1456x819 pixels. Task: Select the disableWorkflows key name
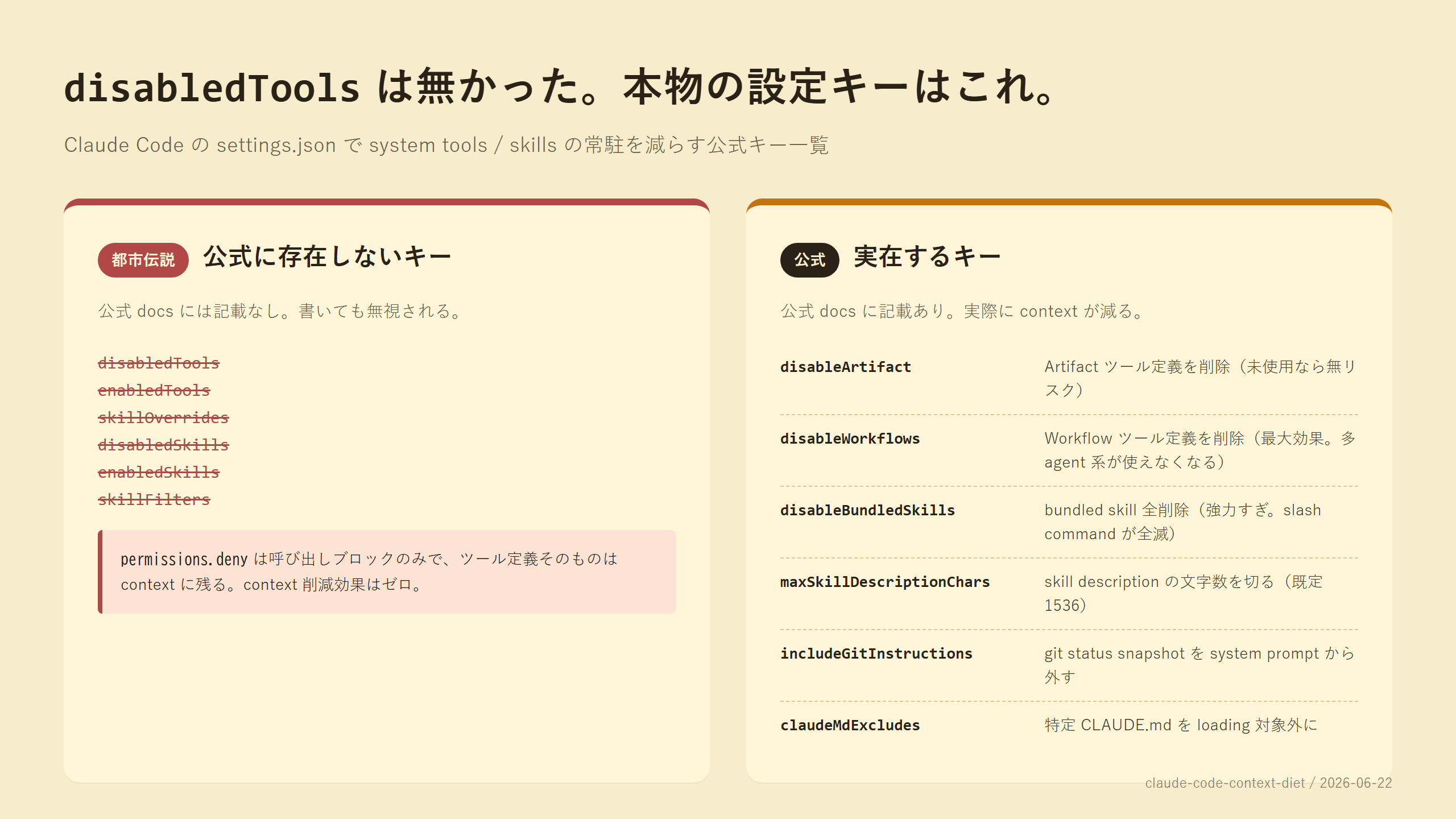point(850,439)
